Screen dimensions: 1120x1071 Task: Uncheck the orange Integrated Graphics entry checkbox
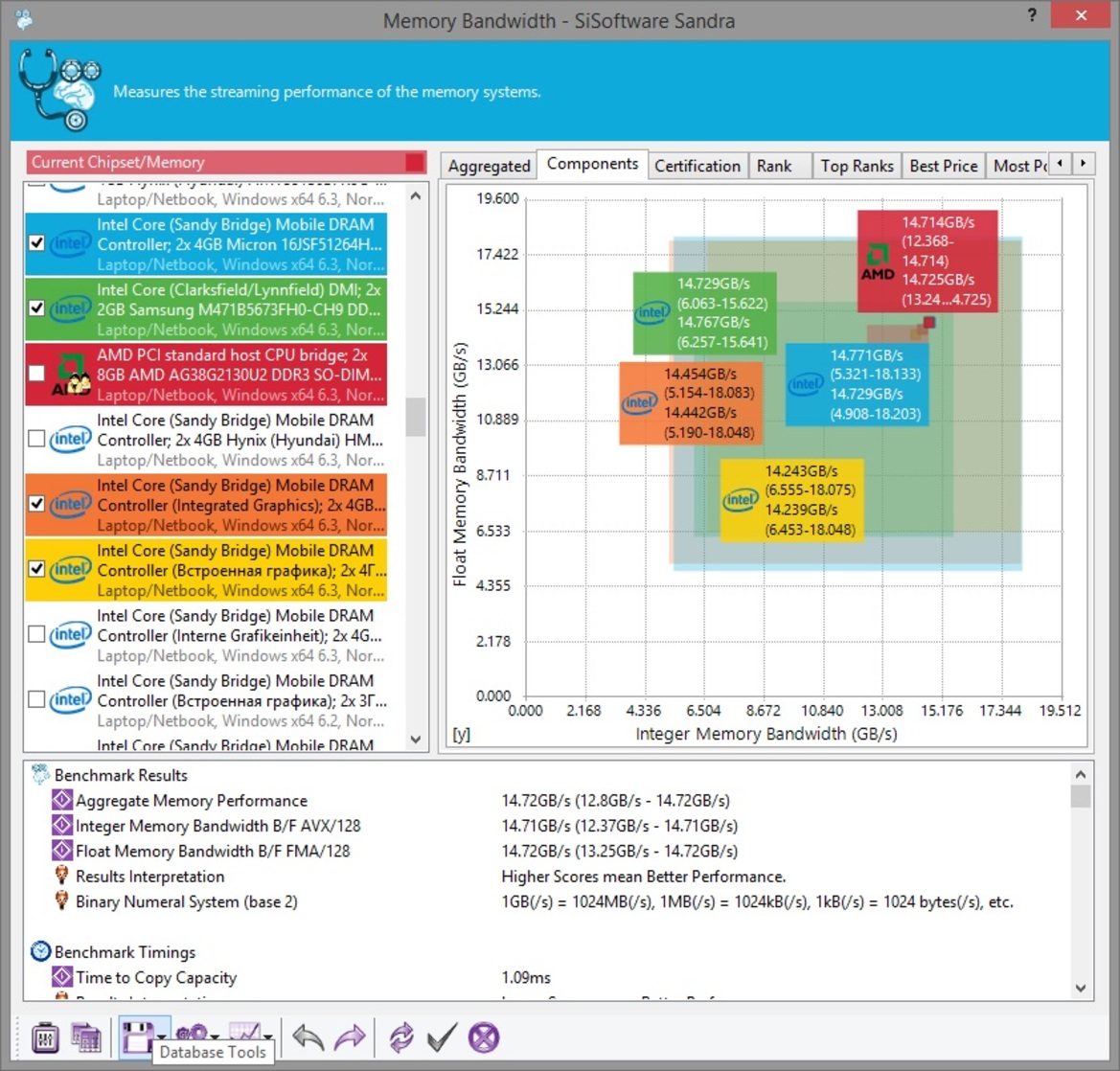(x=36, y=504)
